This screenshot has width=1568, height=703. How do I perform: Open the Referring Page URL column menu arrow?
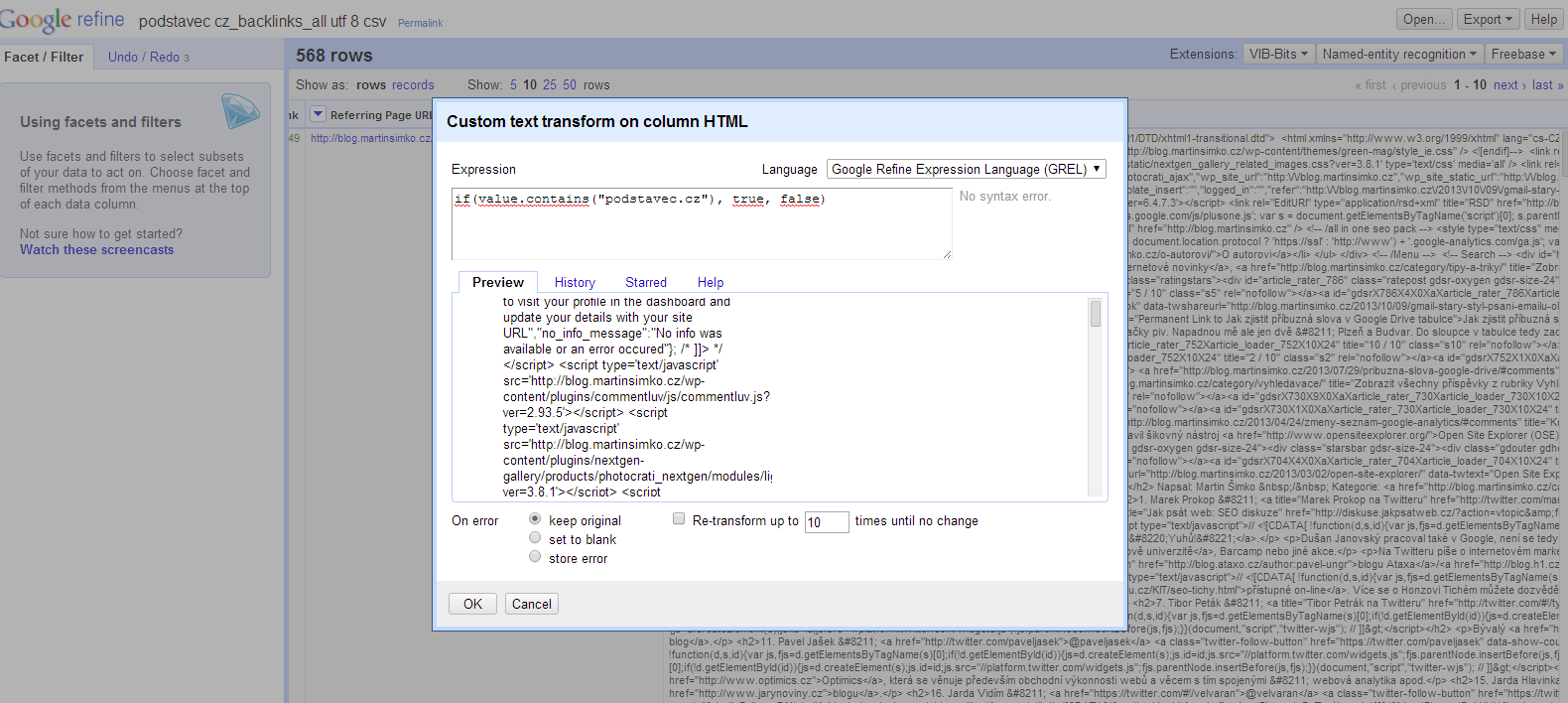318,114
